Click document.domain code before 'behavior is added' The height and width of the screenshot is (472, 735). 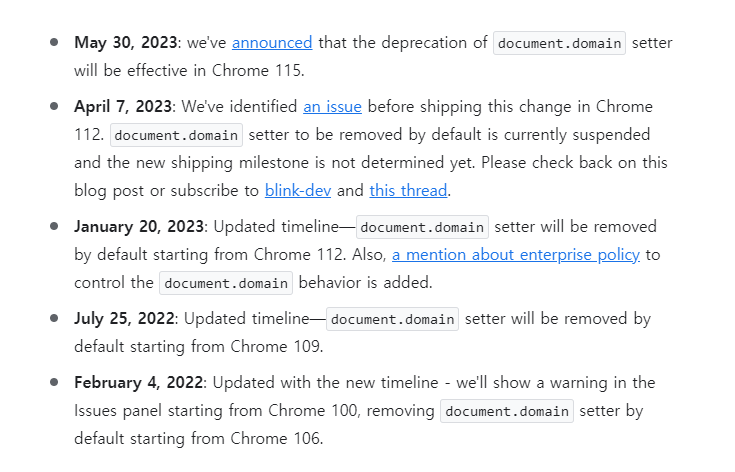click(226, 283)
